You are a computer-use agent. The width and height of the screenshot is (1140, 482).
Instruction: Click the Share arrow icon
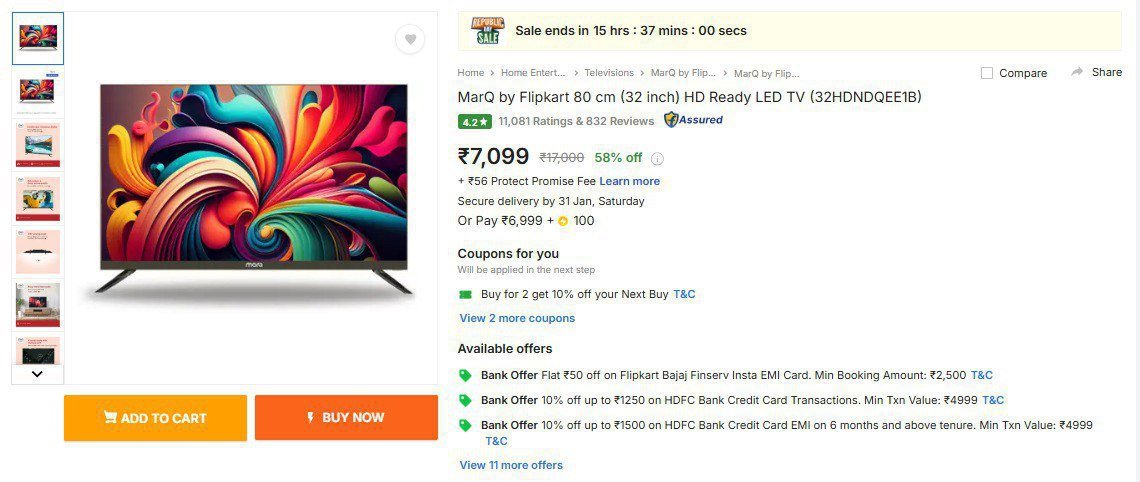point(1077,72)
